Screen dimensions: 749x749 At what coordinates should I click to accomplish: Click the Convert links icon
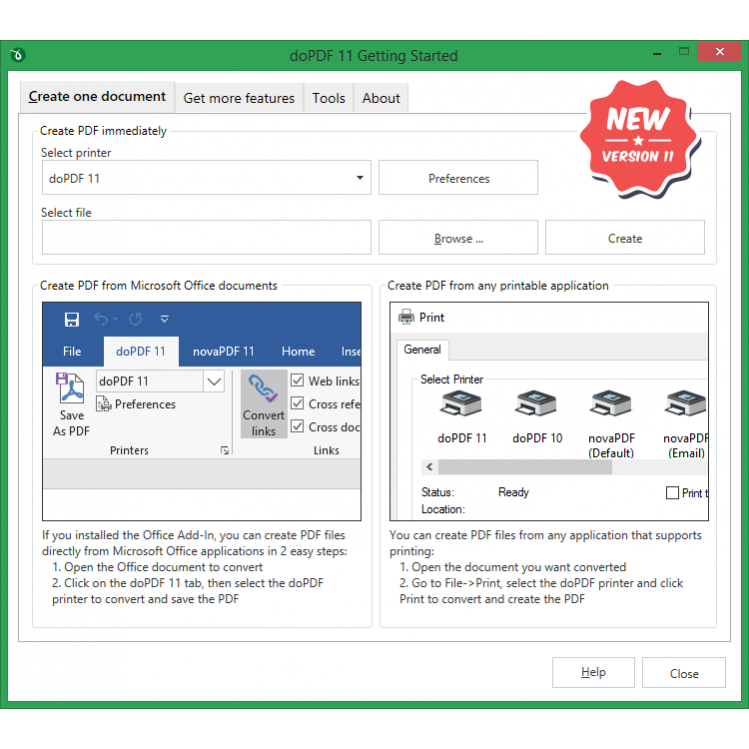[x=263, y=388]
